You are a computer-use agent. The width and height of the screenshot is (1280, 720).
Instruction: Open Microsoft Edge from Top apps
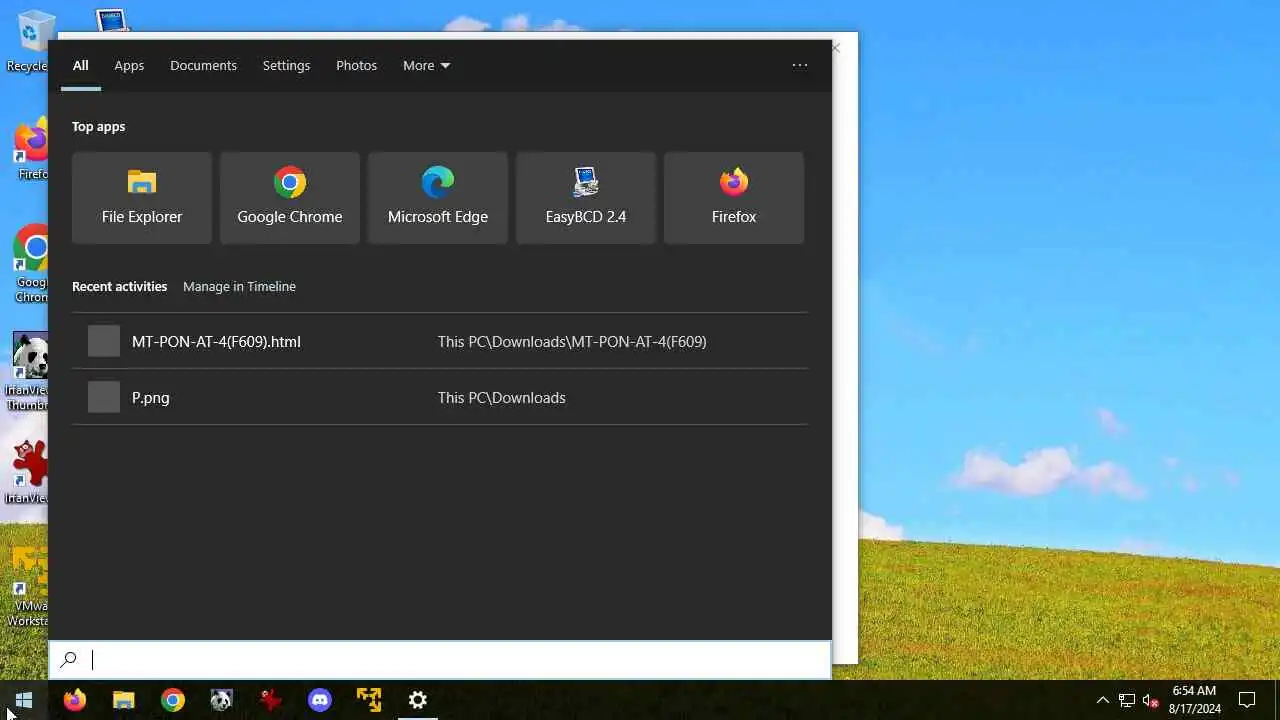coord(438,198)
